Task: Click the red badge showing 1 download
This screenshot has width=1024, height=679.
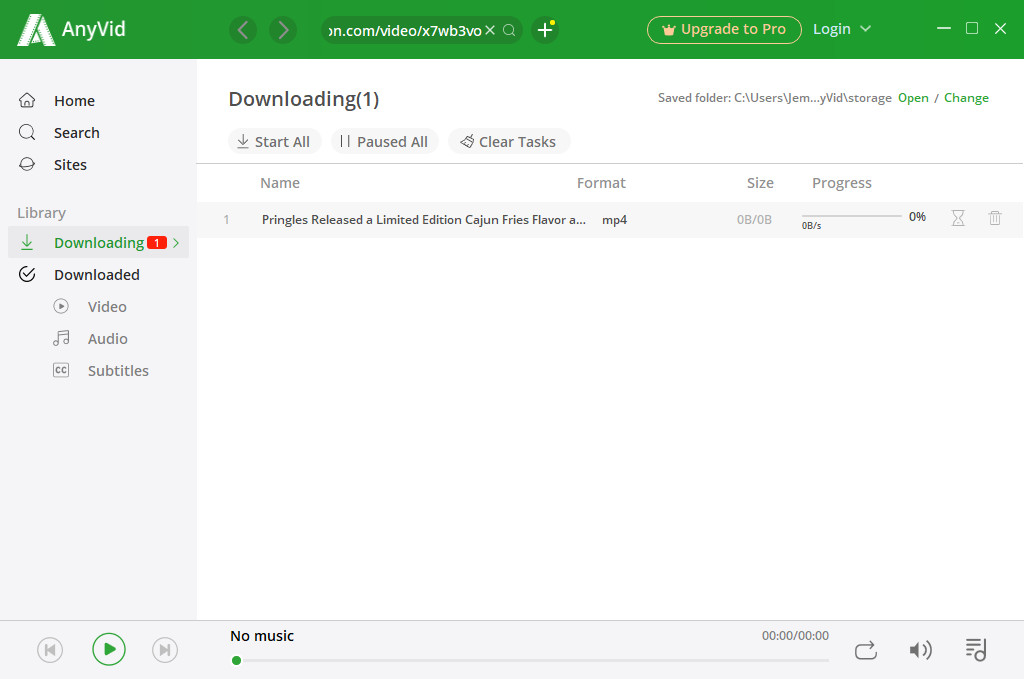Action: [x=157, y=243]
